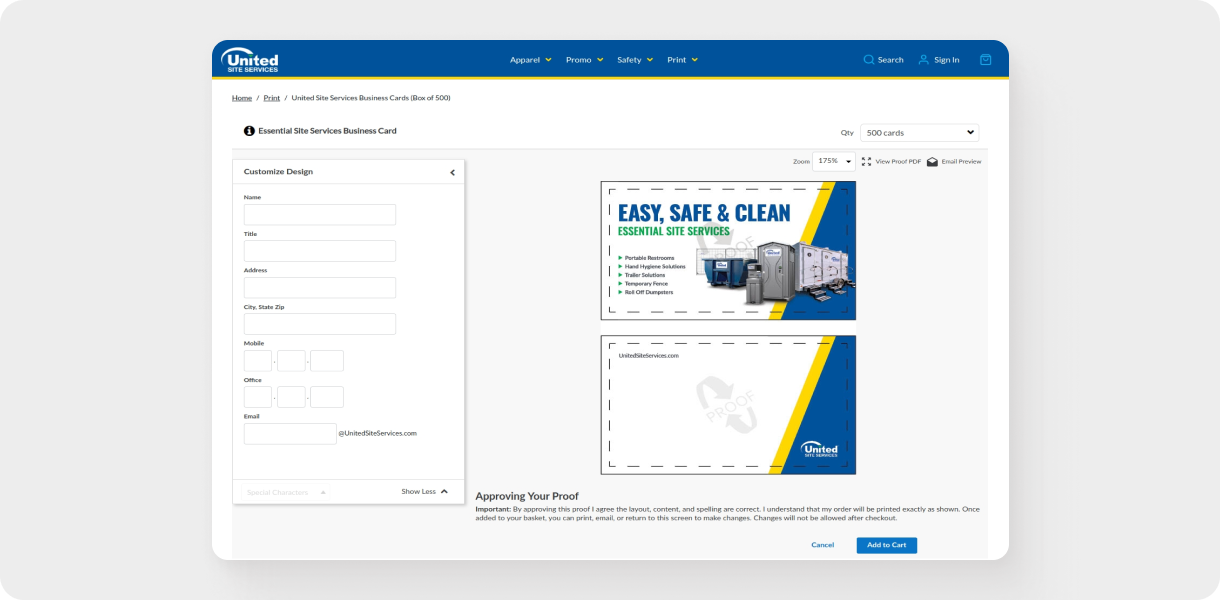The width and height of the screenshot is (1220, 600).
Task: Click the Cancel button
Action: tap(822, 545)
